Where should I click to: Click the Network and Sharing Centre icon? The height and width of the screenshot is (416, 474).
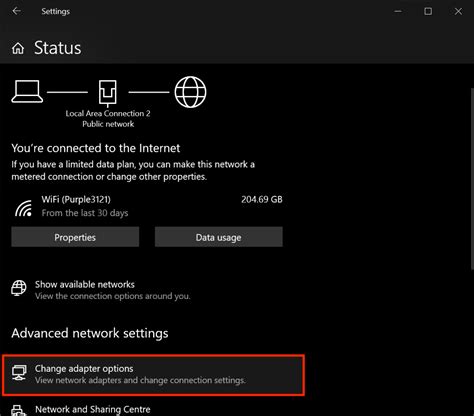click(19, 410)
